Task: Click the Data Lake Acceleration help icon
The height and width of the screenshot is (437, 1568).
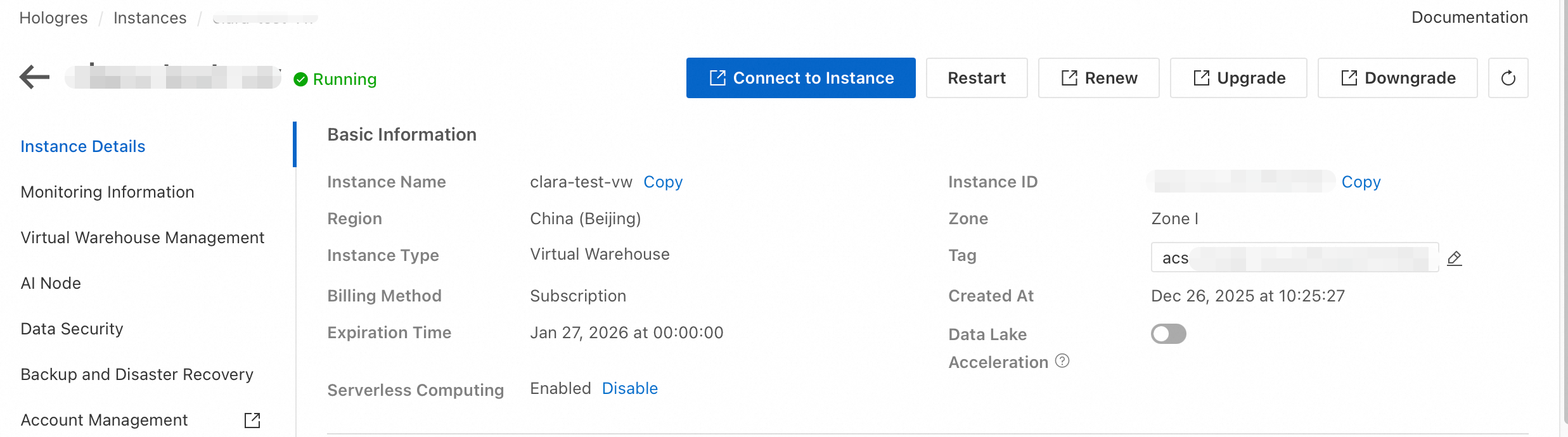Action: [1062, 361]
